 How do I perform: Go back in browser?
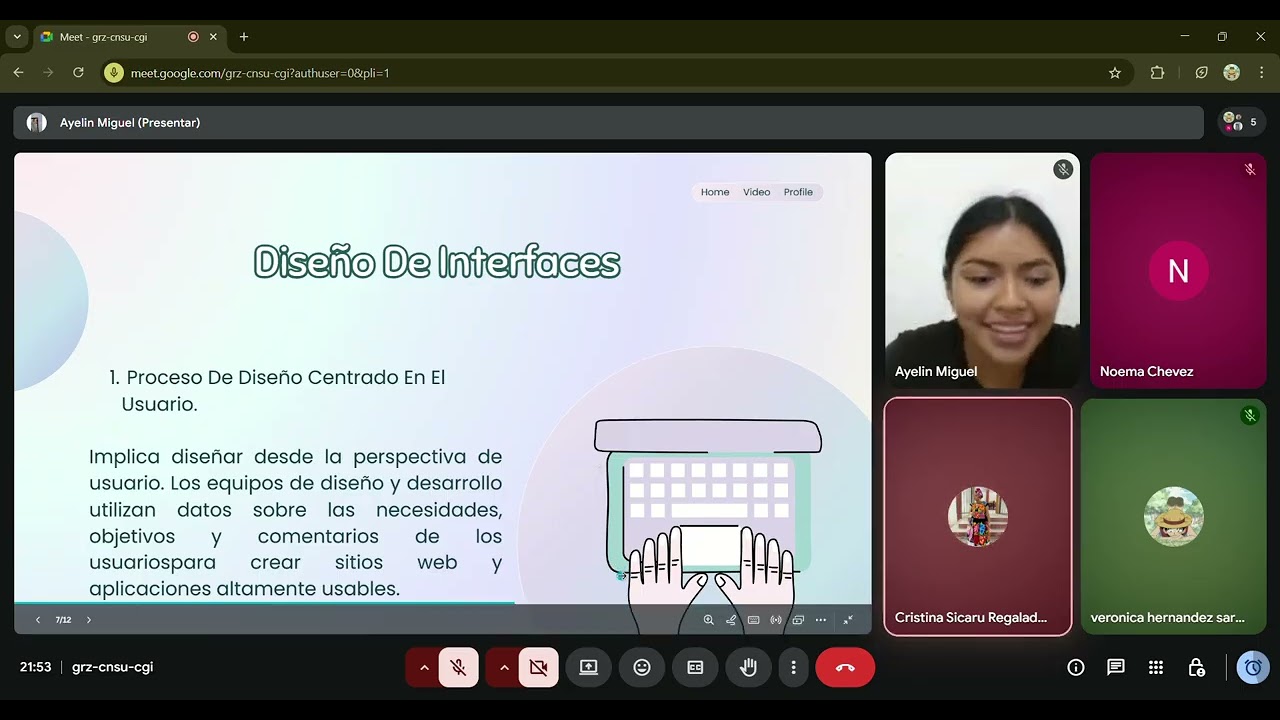(x=18, y=73)
